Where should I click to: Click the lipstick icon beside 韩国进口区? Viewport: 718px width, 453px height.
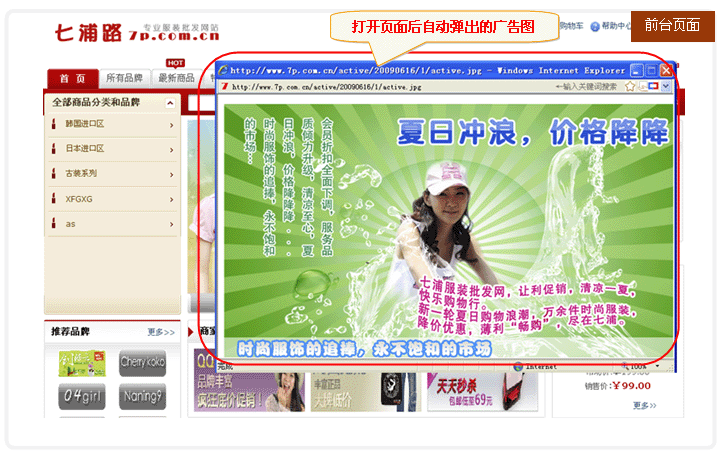(54, 123)
